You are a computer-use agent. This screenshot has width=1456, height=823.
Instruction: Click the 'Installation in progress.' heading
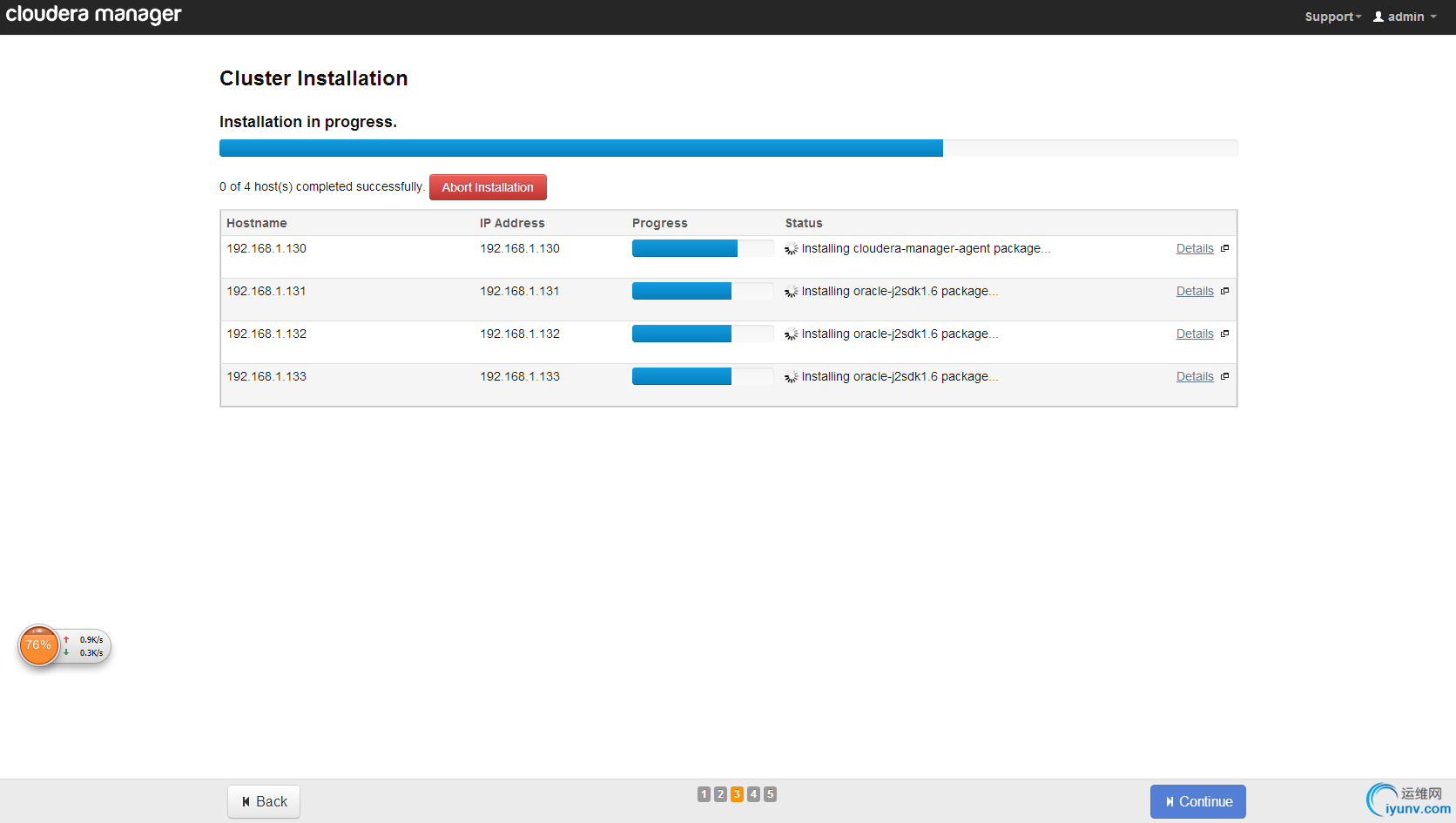coord(308,122)
